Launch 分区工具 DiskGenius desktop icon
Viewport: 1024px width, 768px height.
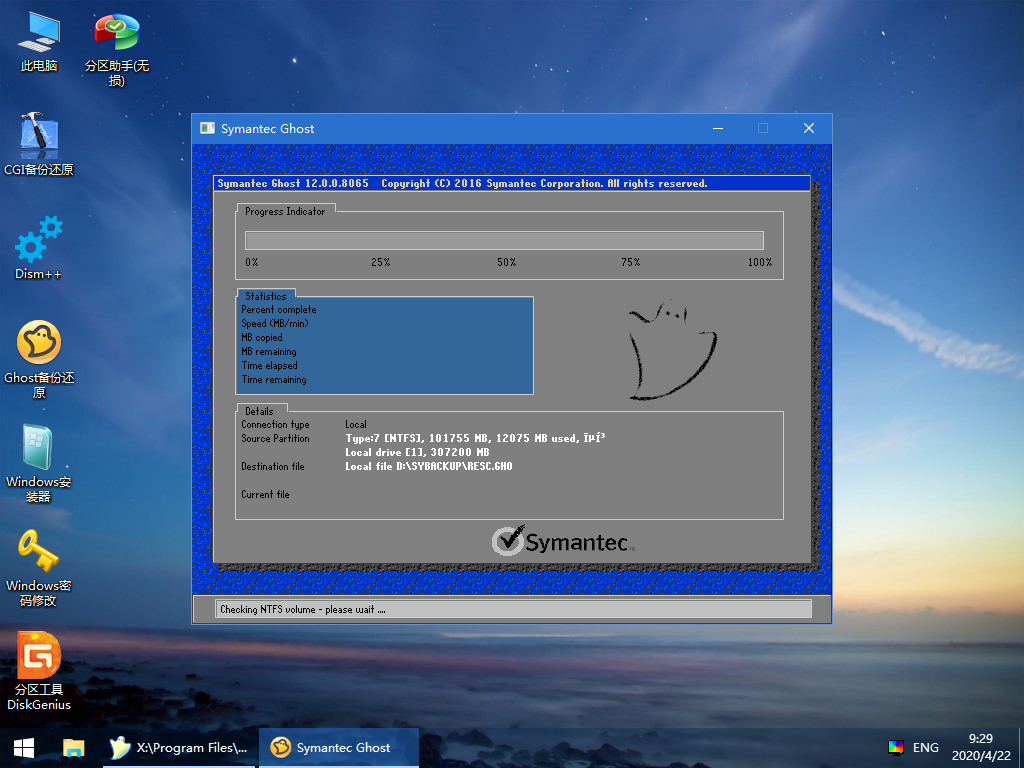[x=39, y=671]
